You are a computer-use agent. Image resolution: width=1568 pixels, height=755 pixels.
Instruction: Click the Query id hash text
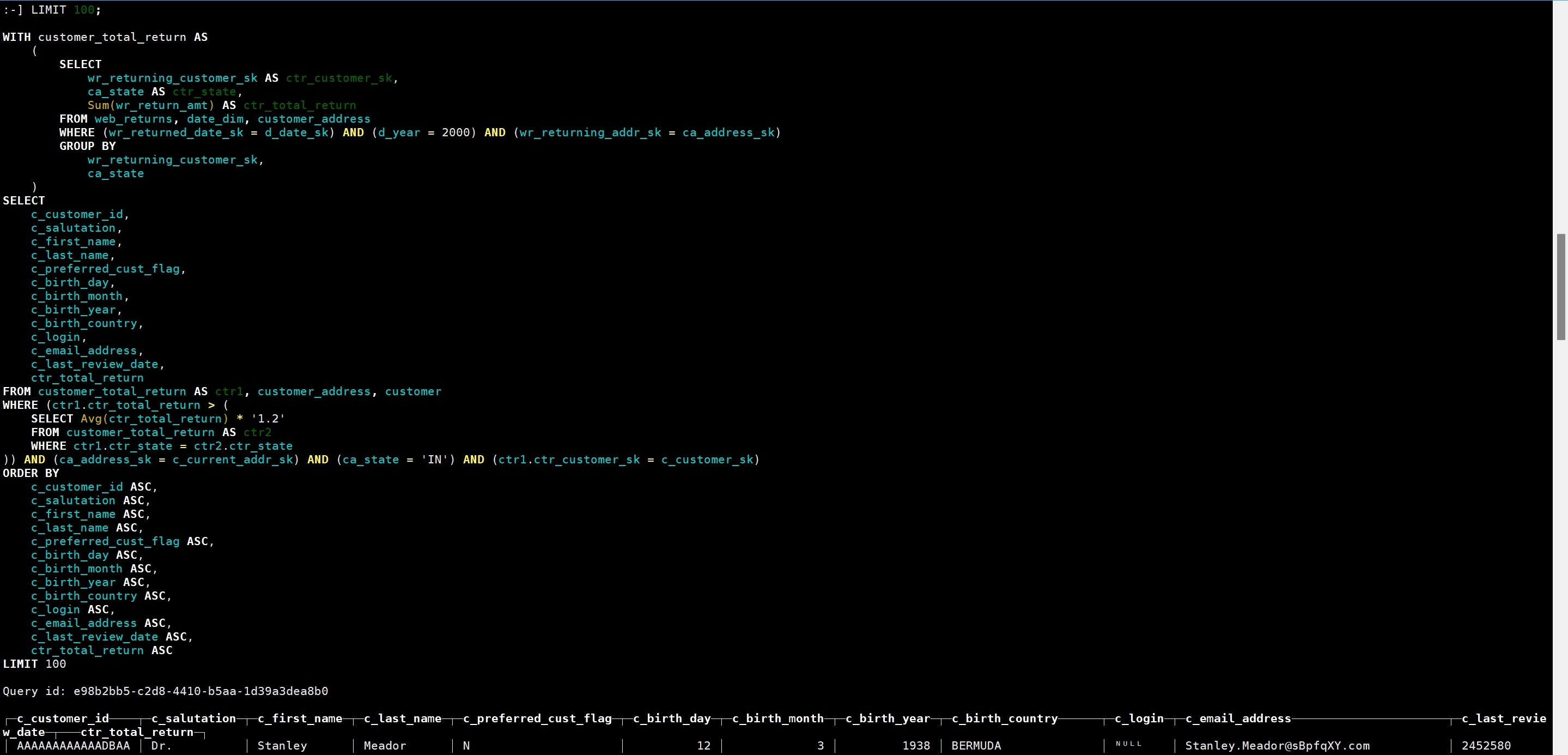(x=200, y=691)
